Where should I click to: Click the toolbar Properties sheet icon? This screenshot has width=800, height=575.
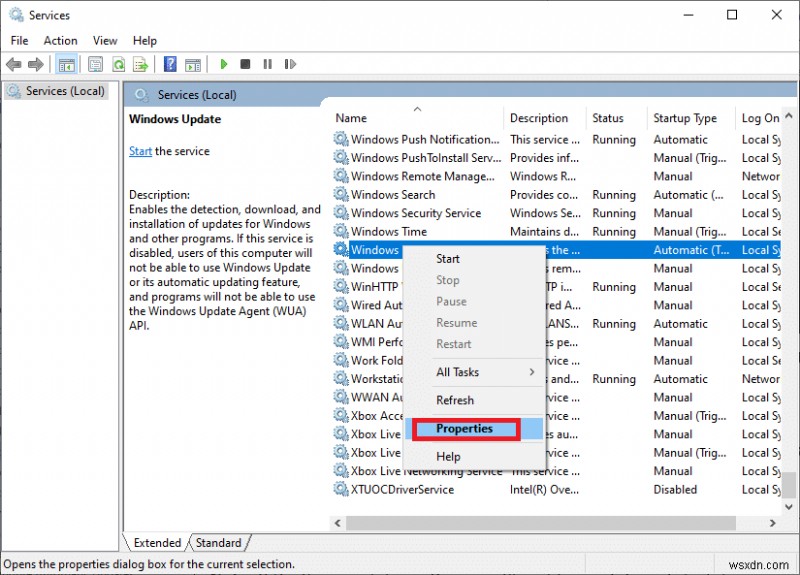click(95, 64)
